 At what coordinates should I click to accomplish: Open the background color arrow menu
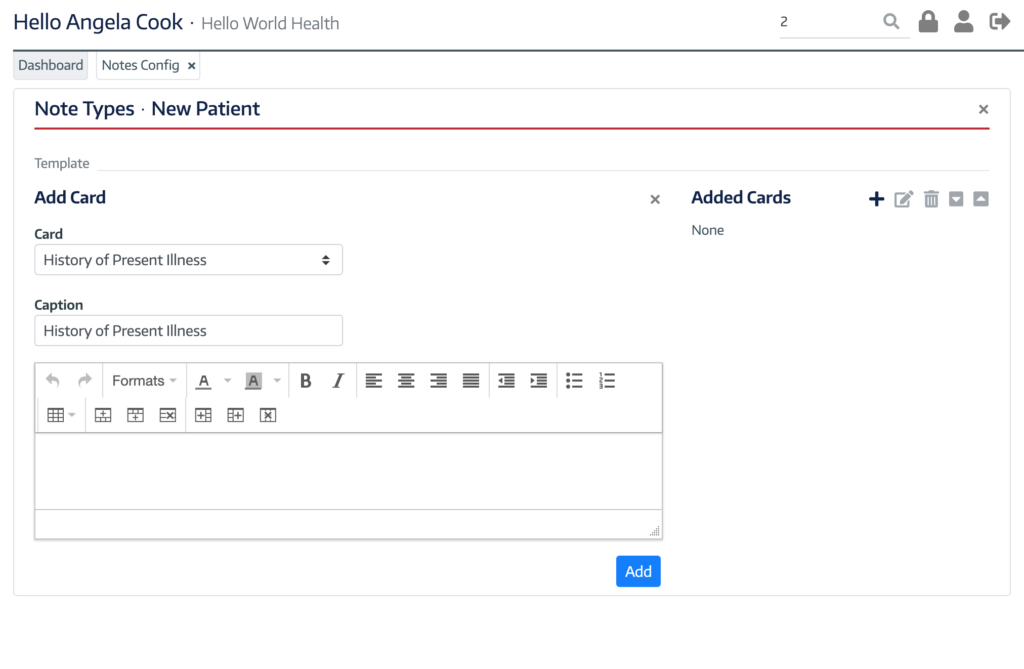click(277, 381)
